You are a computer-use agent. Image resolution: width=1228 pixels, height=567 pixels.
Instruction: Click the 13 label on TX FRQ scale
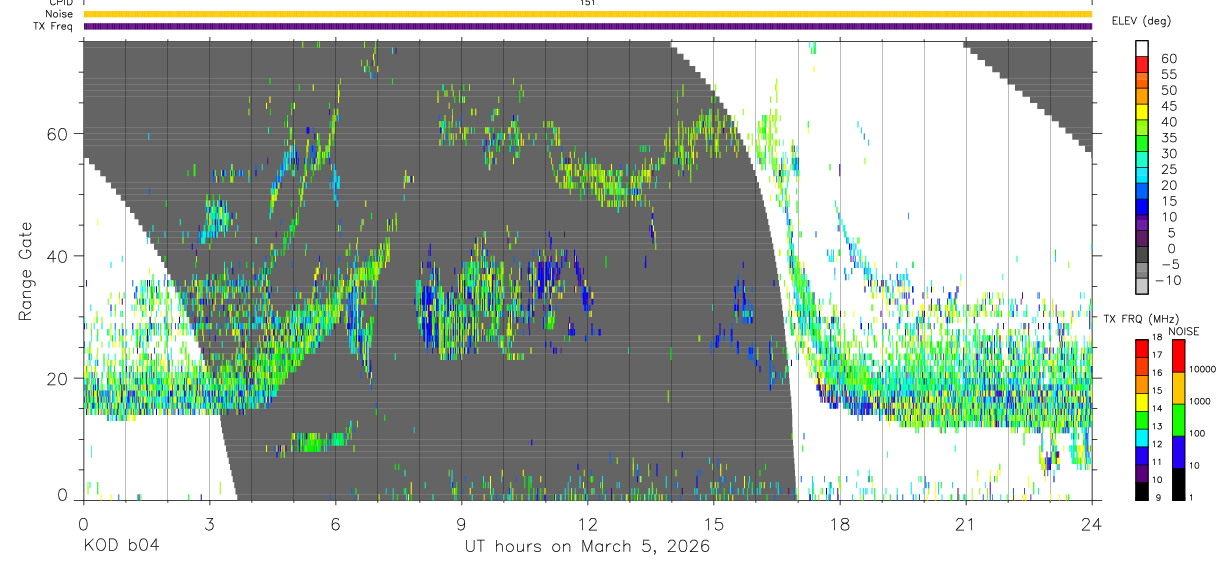1157,426
